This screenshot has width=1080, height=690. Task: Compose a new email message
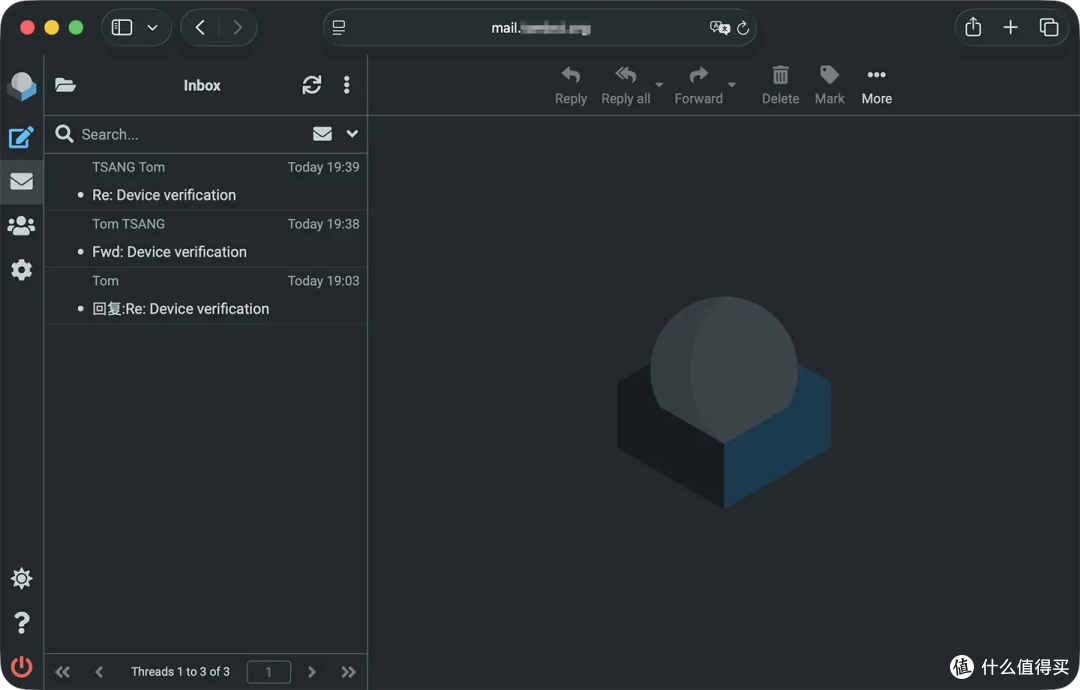coord(21,137)
